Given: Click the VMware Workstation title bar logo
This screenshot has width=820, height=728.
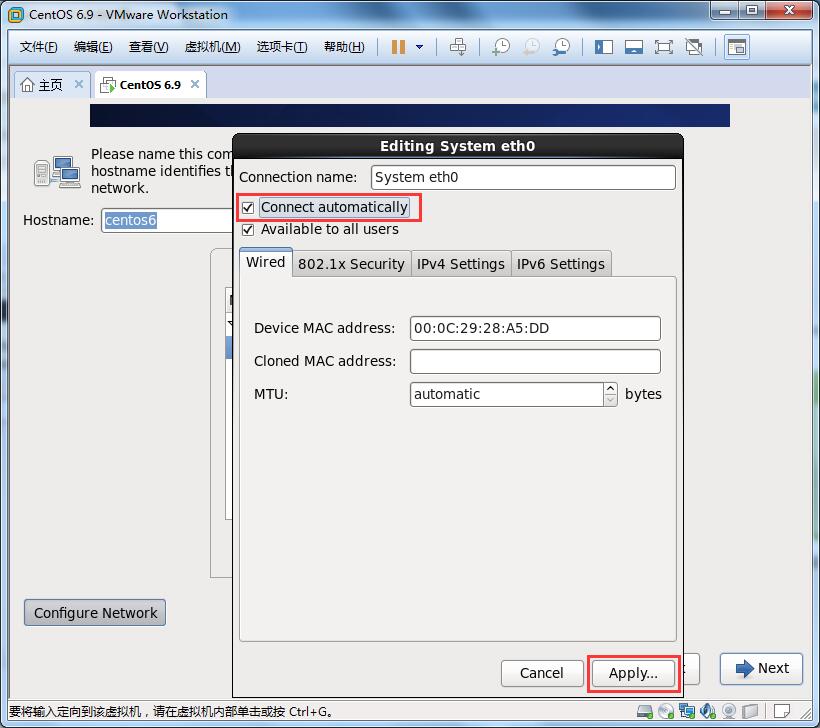Looking at the screenshot, I should point(16,15).
